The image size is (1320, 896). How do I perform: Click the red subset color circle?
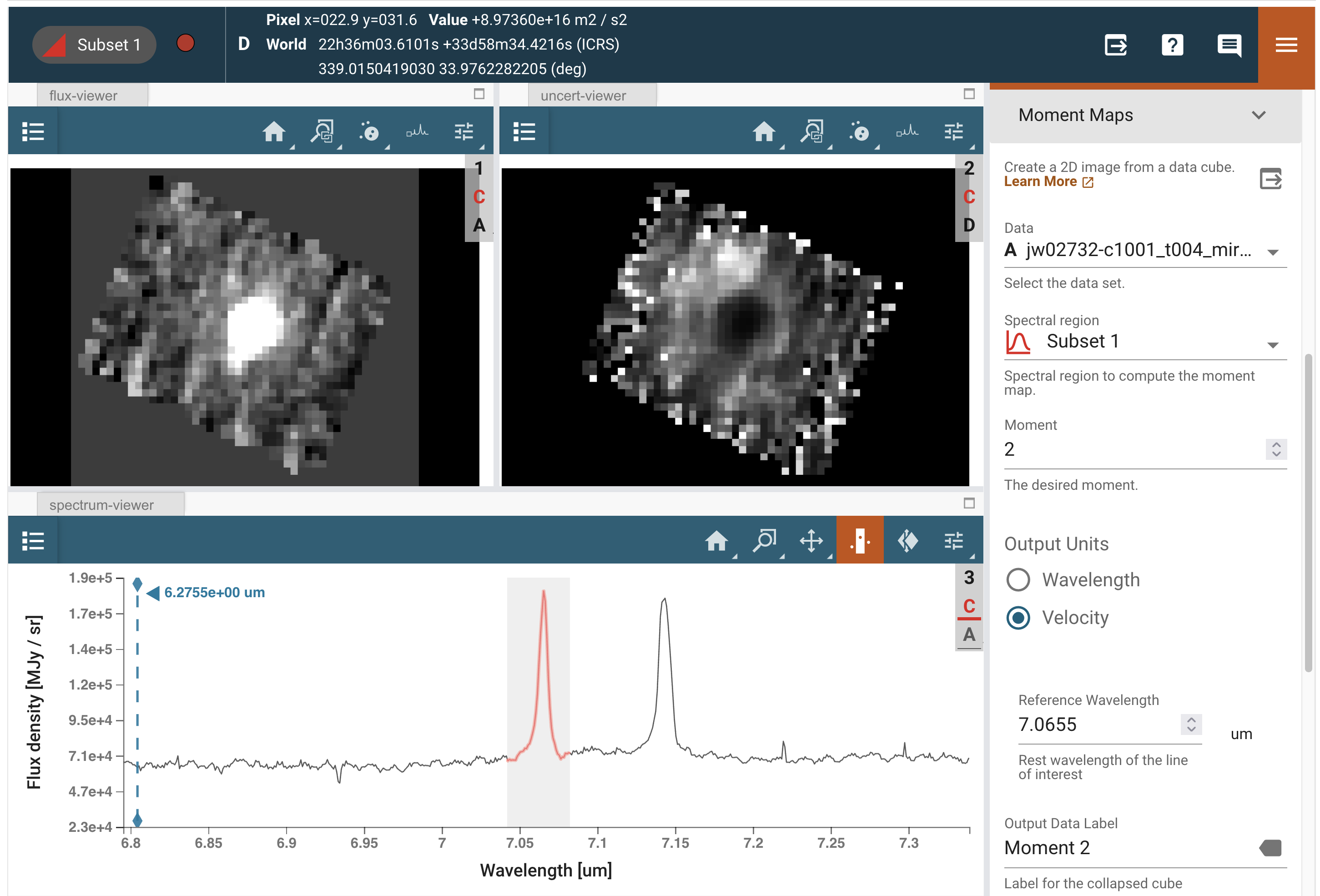185,43
